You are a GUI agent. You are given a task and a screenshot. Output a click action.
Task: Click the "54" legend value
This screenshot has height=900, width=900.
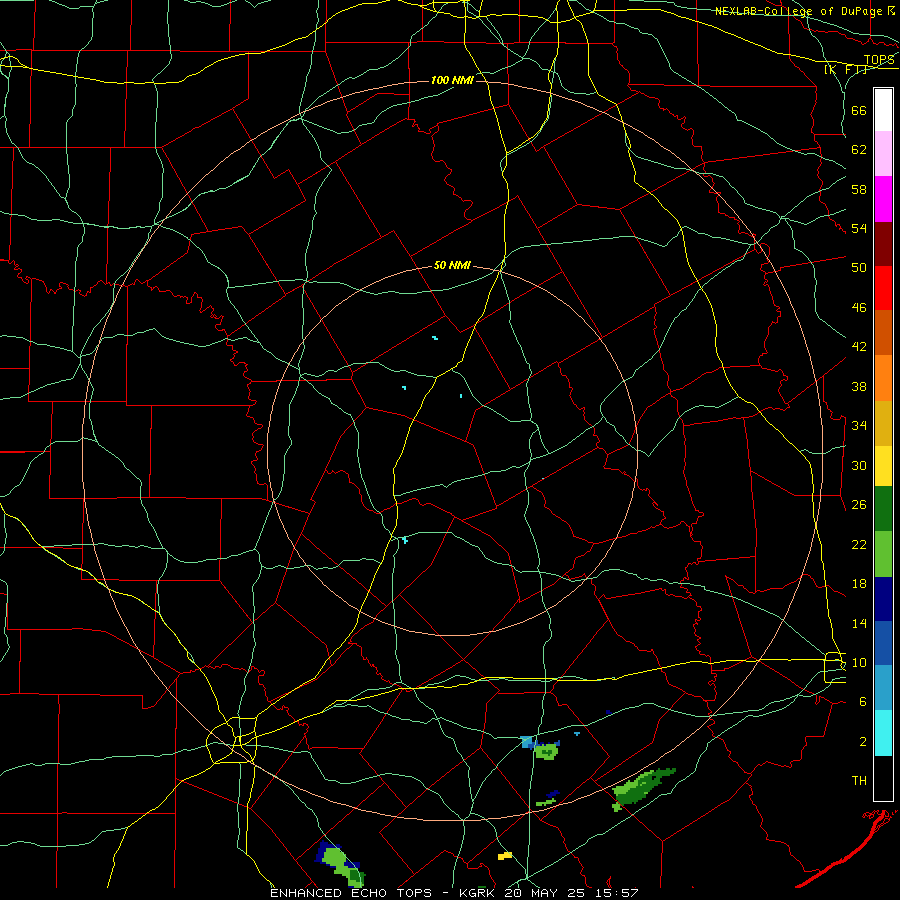click(859, 228)
